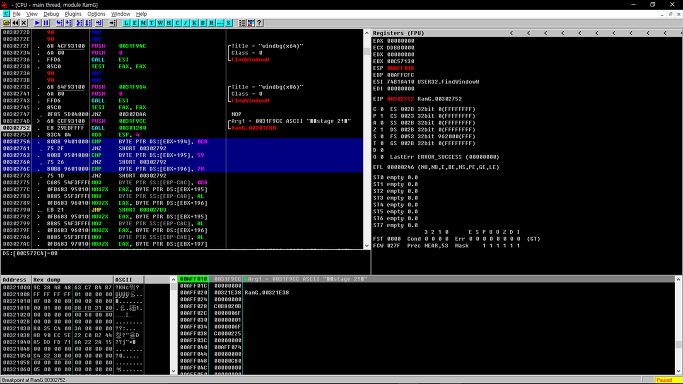Click the Address column header in dump pane
This screenshot has height=384, width=683.
16,280
